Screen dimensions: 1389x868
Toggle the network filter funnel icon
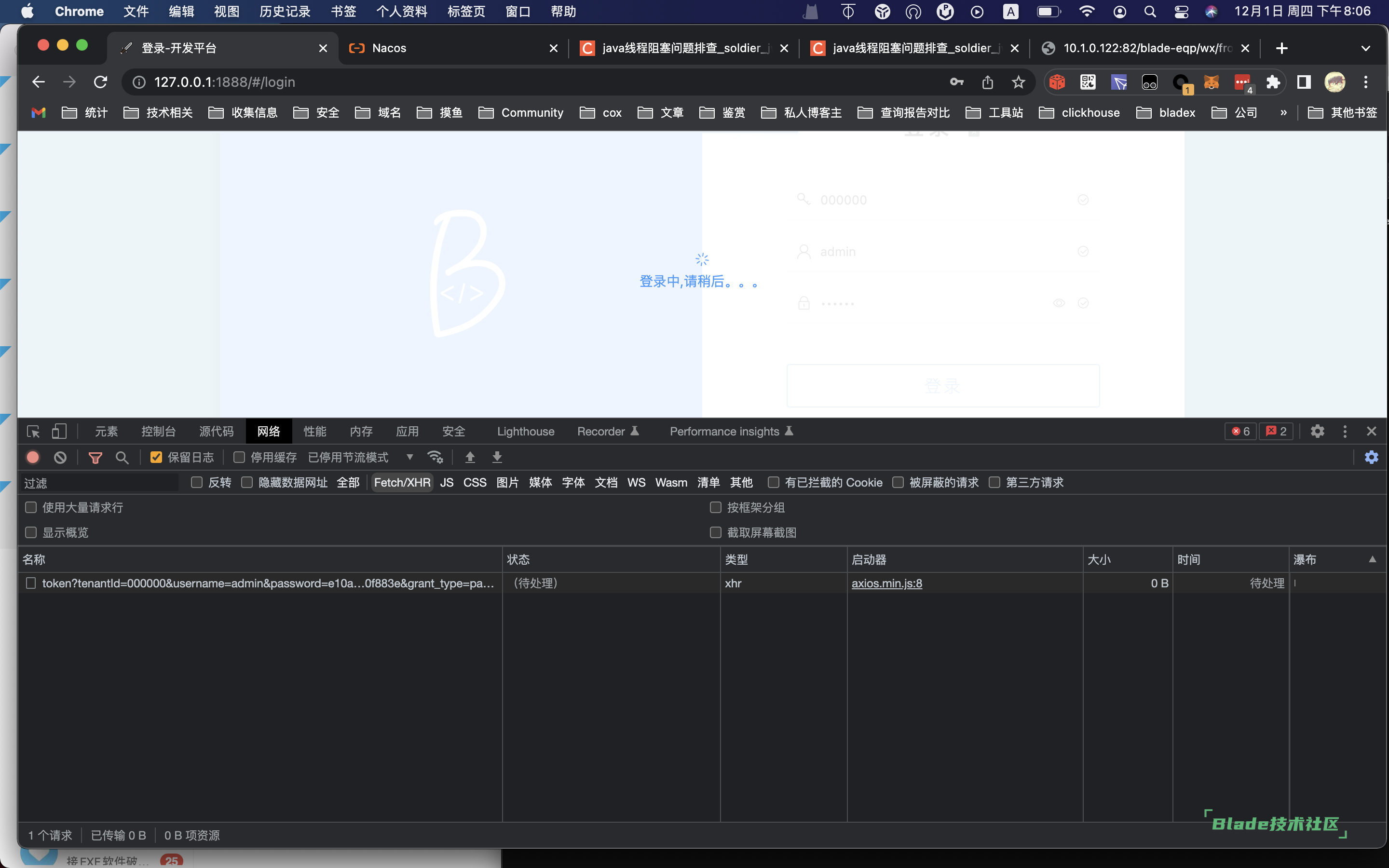coord(95,457)
